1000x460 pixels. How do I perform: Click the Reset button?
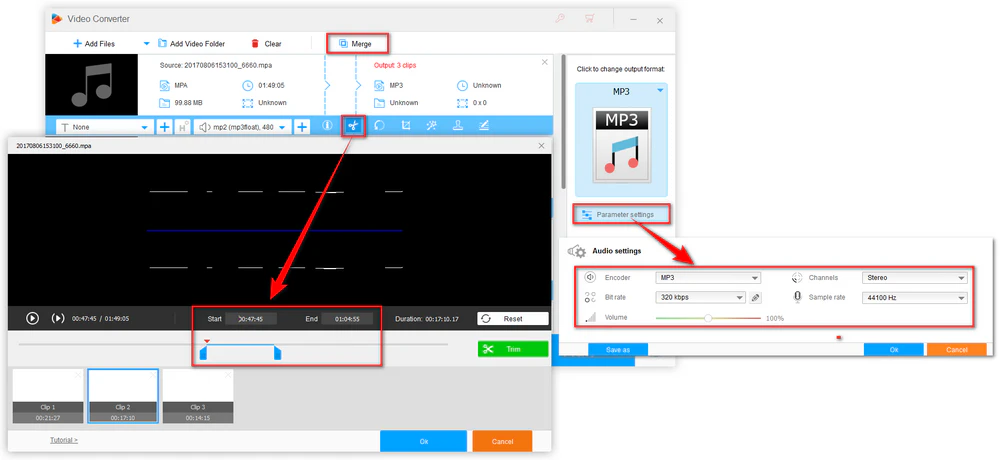[513, 318]
